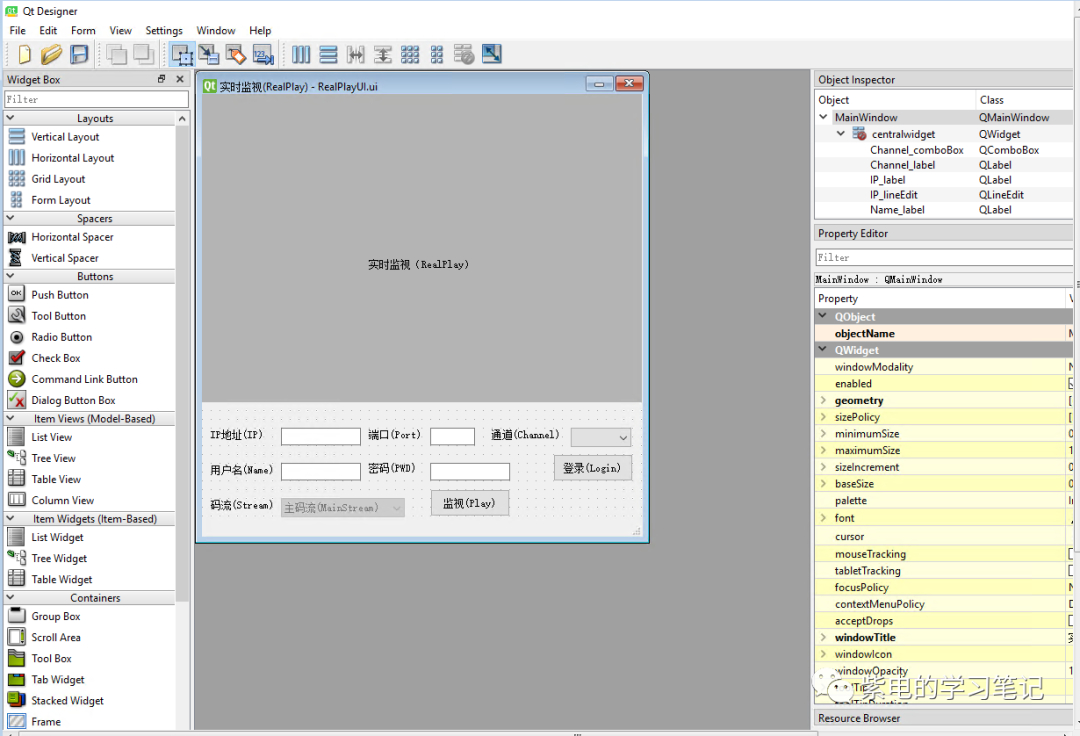Open the Settings menu
Image resolution: width=1080 pixels, height=736 pixels.
click(164, 30)
